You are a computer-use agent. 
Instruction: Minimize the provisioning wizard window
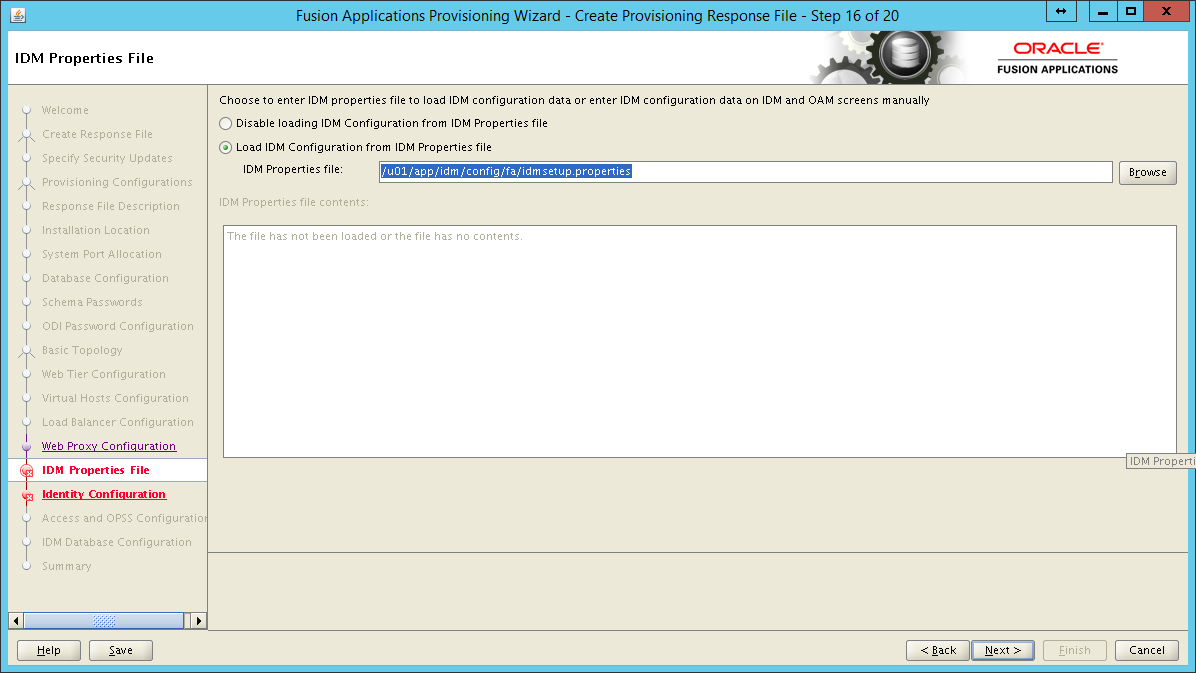pos(1102,11)
